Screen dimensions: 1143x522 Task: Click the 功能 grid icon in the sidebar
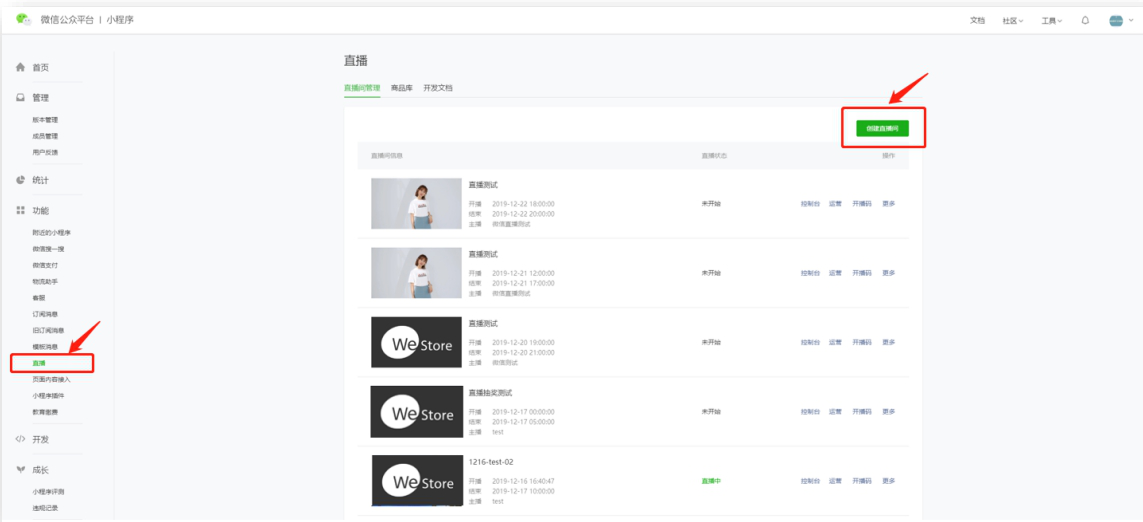pyautogui.click(x=20, y=211)
